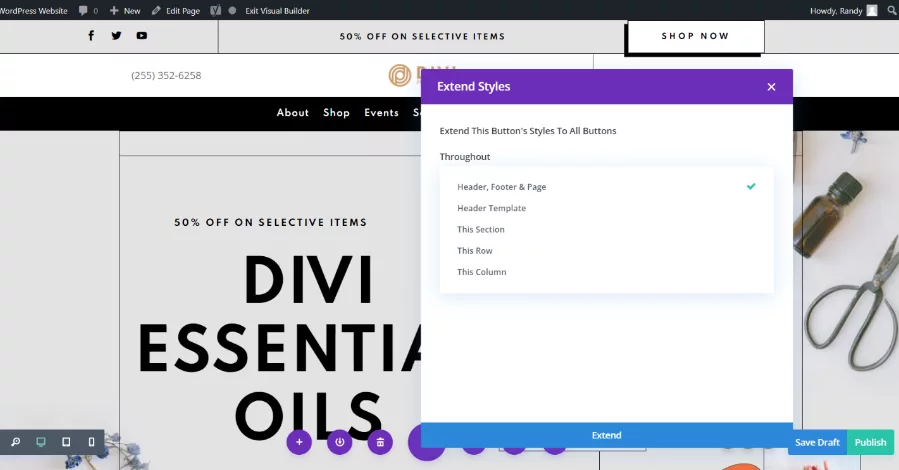The width and height of the screenshot is (899, 470).
Task: Publish the page
Action: pos(870,442)
